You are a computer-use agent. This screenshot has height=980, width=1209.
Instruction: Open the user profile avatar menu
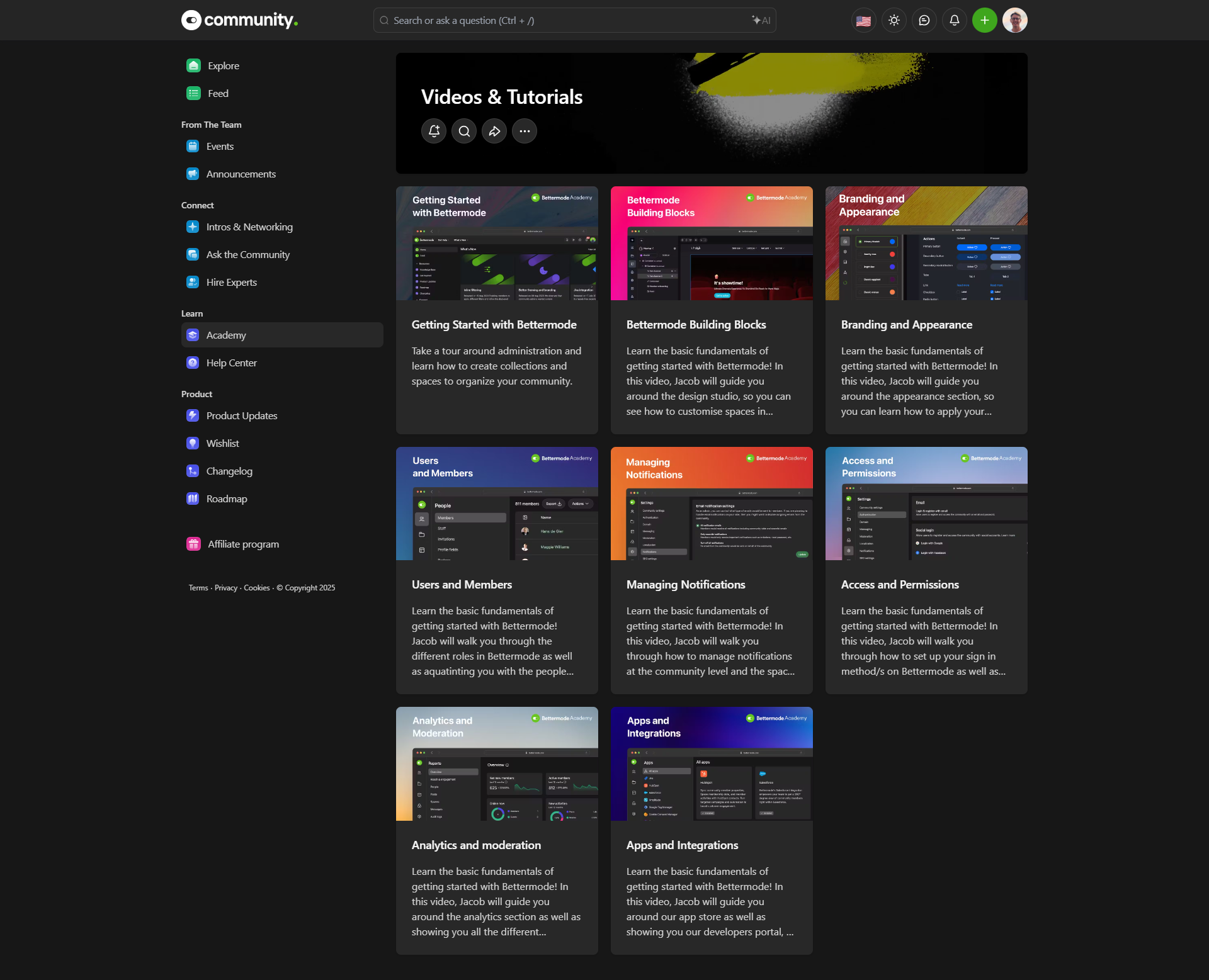click(1014, 20)
